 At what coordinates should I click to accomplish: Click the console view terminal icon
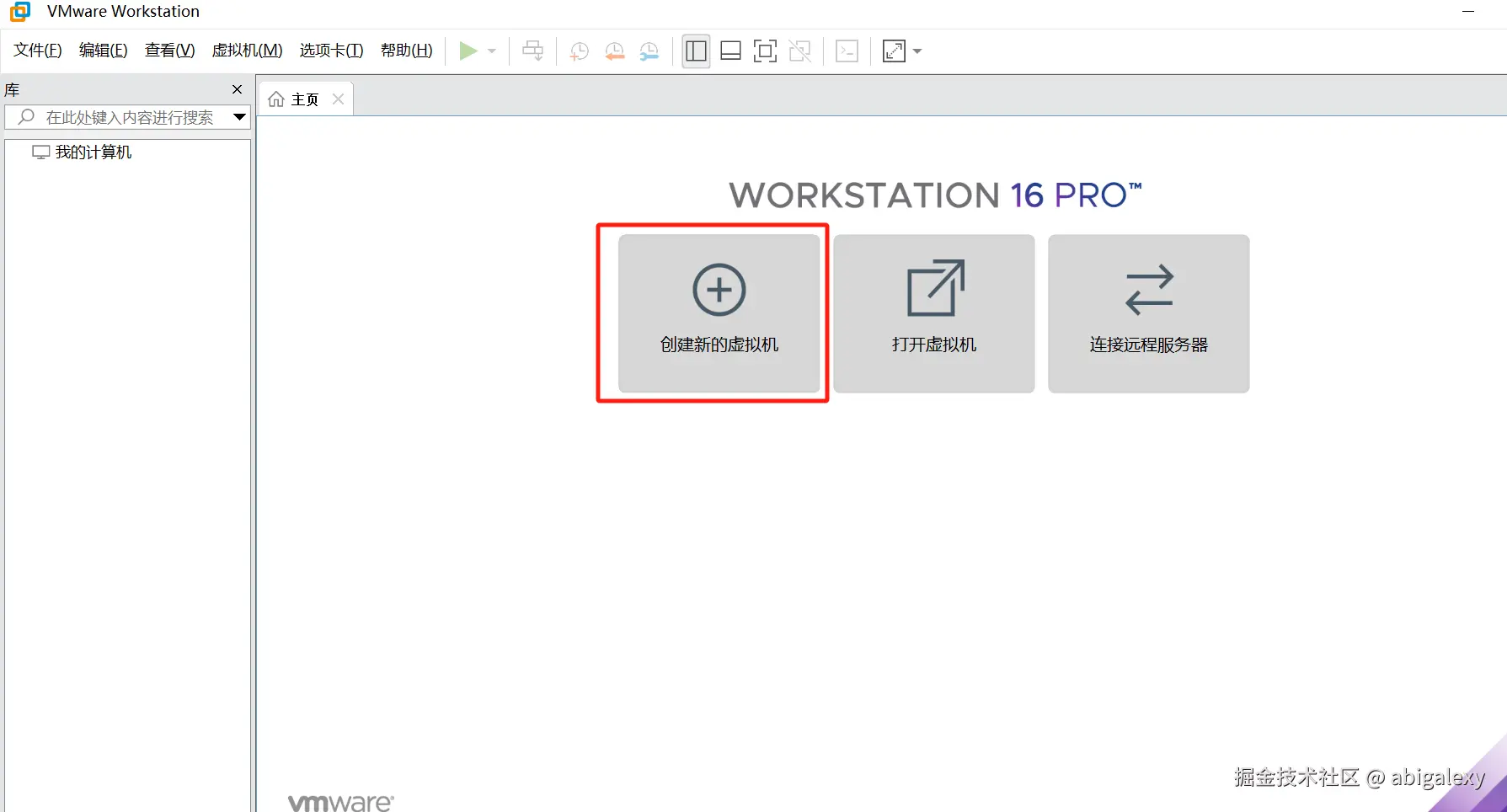847,51
